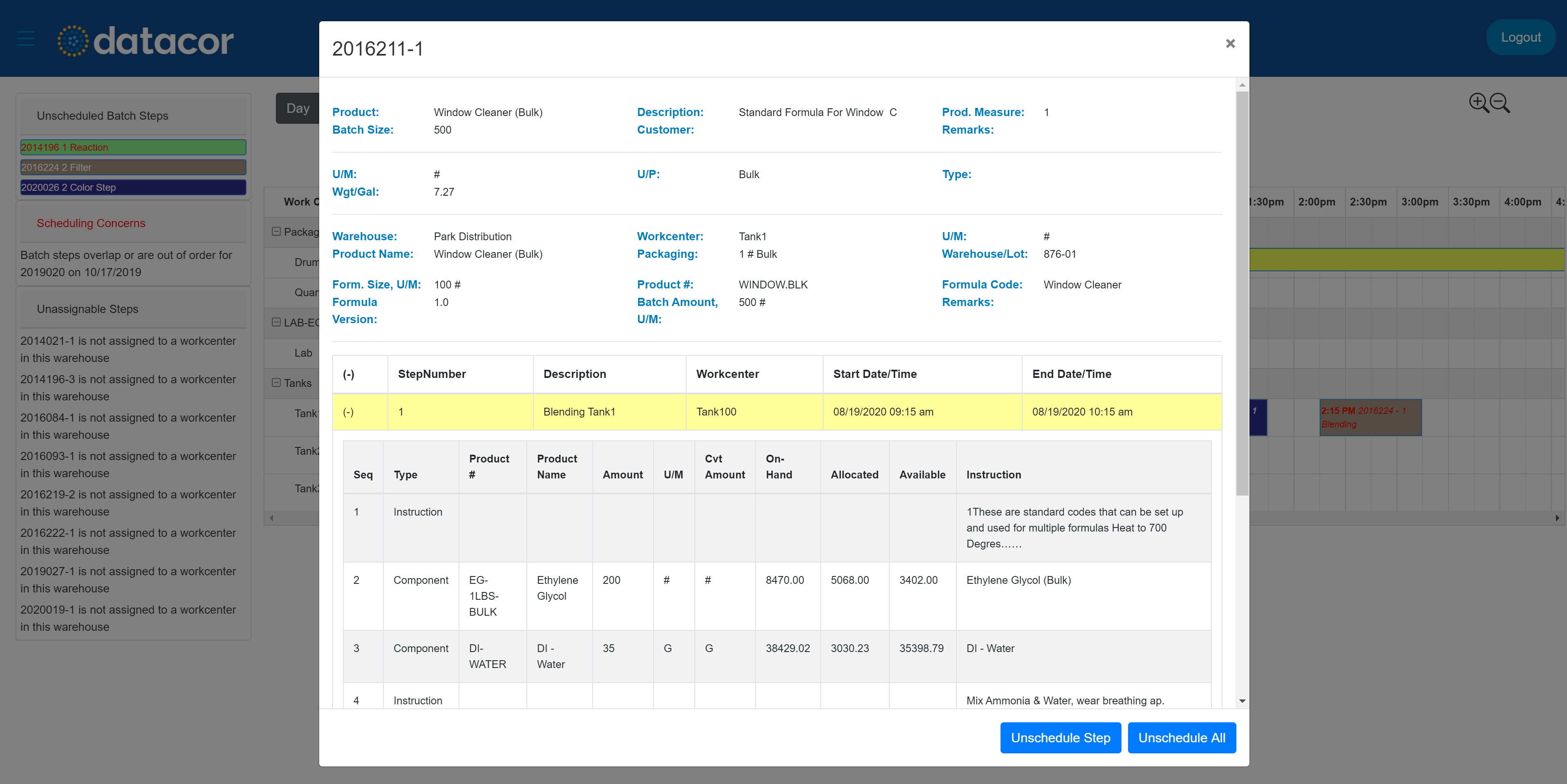The height and width of the screenshot is (784, 1567).
Task: Click the Warehouse/Lot value 876-01
Action: pos(1060,254)
